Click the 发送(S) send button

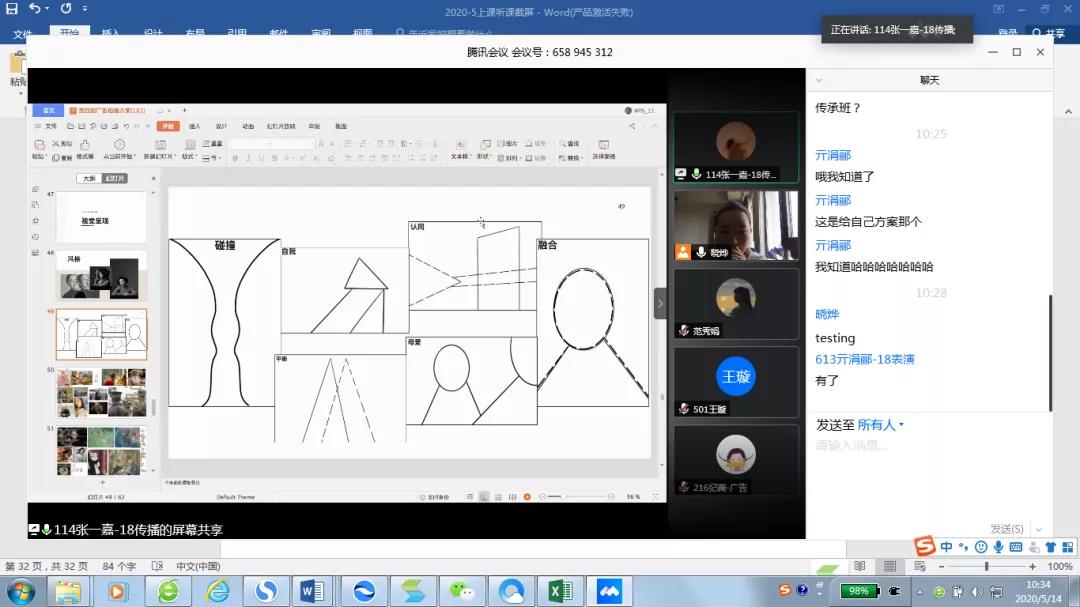(x=1006, y=529)
